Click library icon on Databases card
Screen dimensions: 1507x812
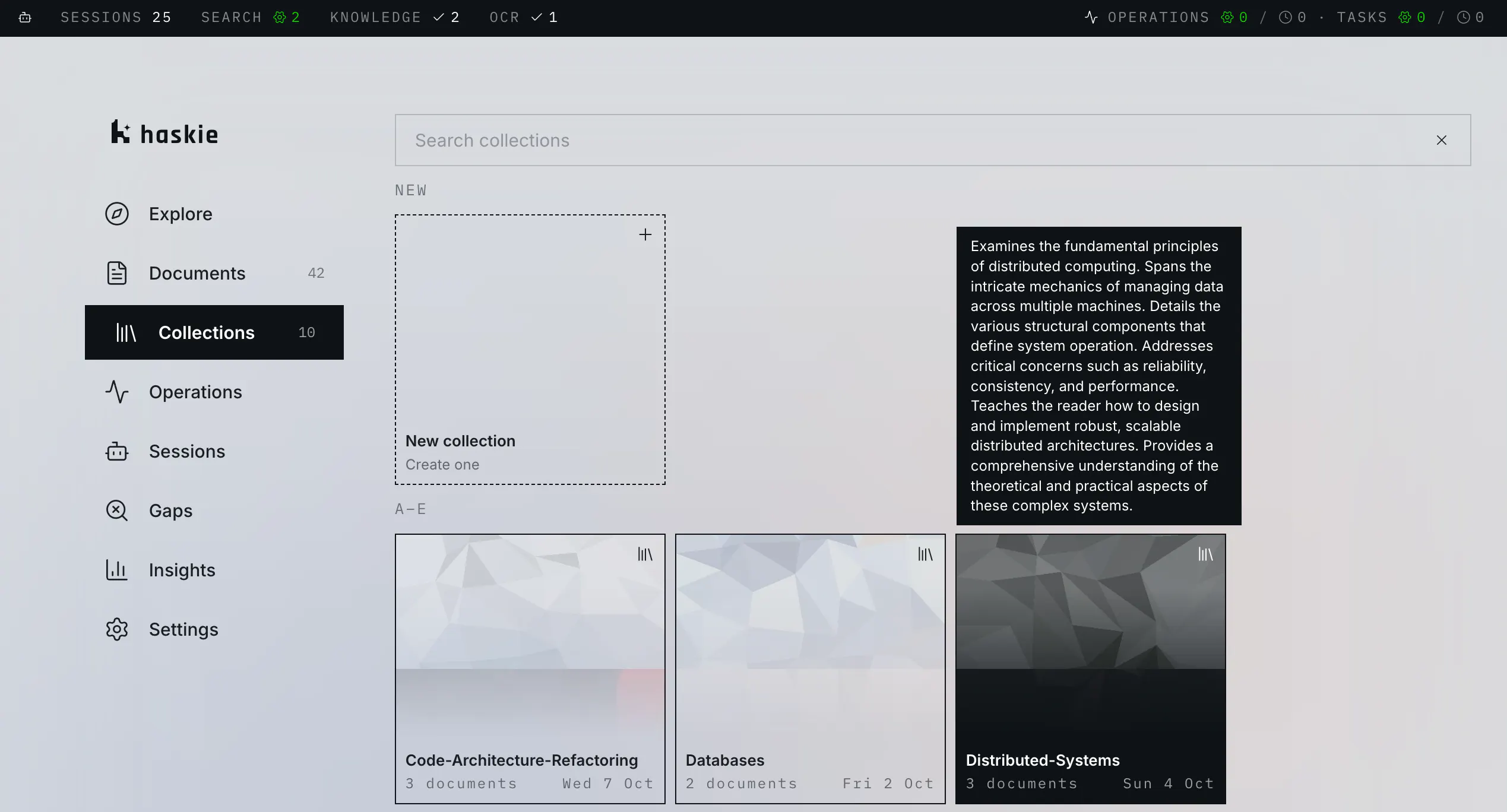(x=926, y=554)
